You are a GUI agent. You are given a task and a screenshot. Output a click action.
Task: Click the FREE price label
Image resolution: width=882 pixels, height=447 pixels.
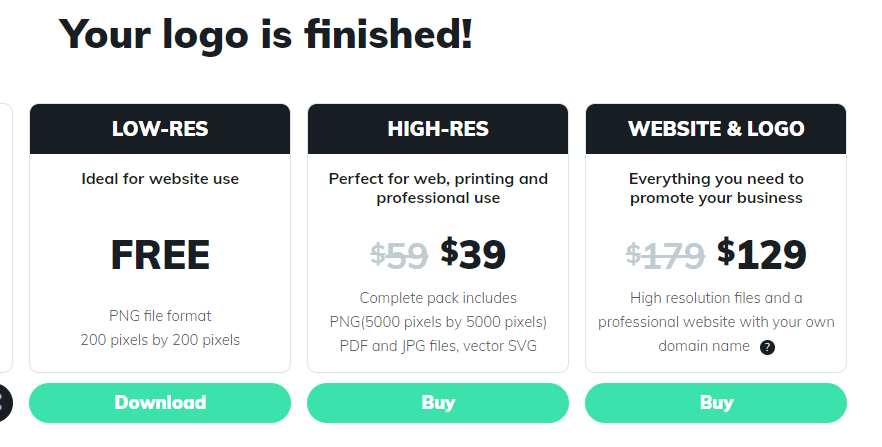pyautogui.click(x=160, y=255)
